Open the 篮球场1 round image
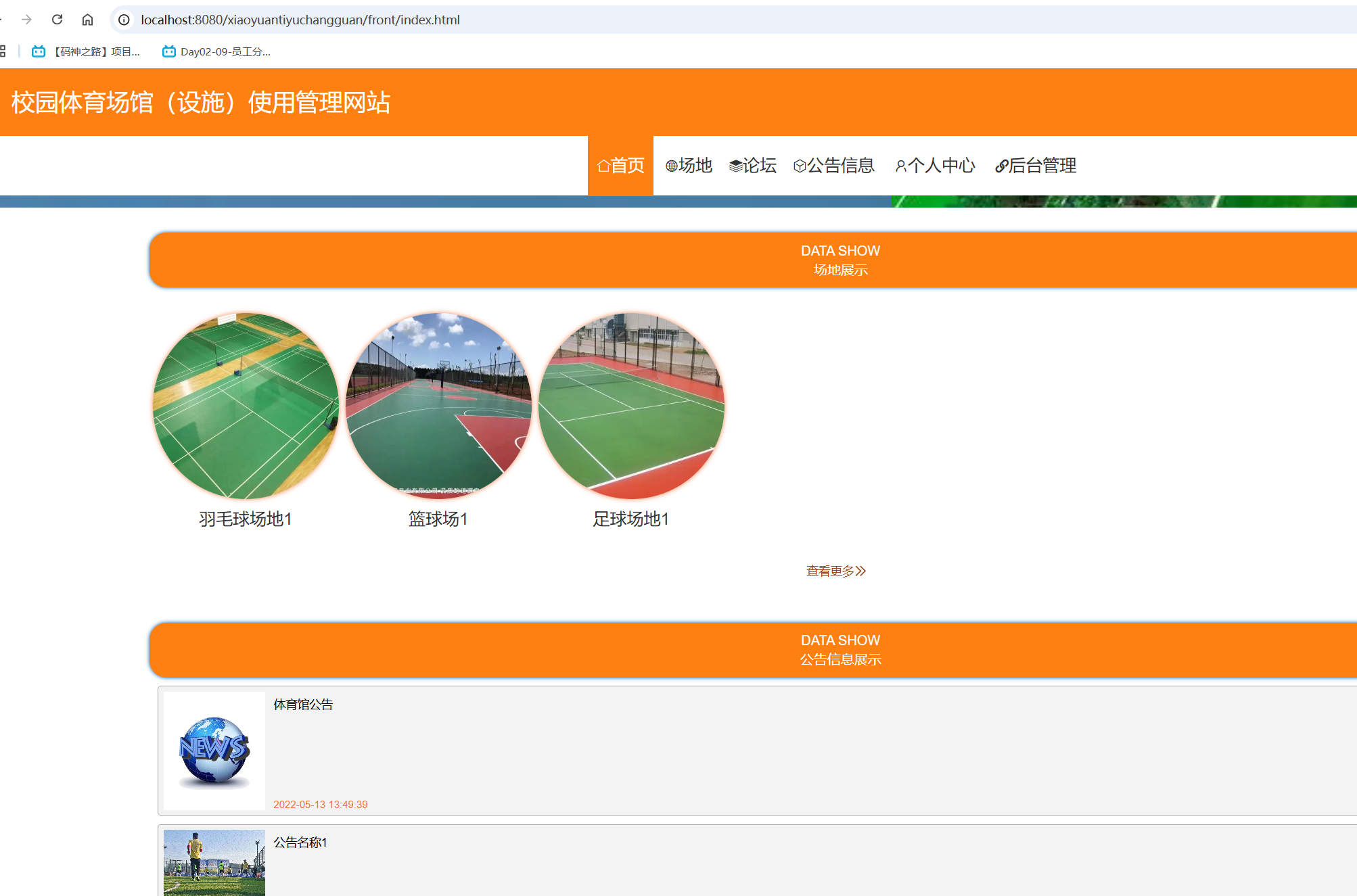Viewport: 1357px width, 896px height. click(x=438, y=405)
